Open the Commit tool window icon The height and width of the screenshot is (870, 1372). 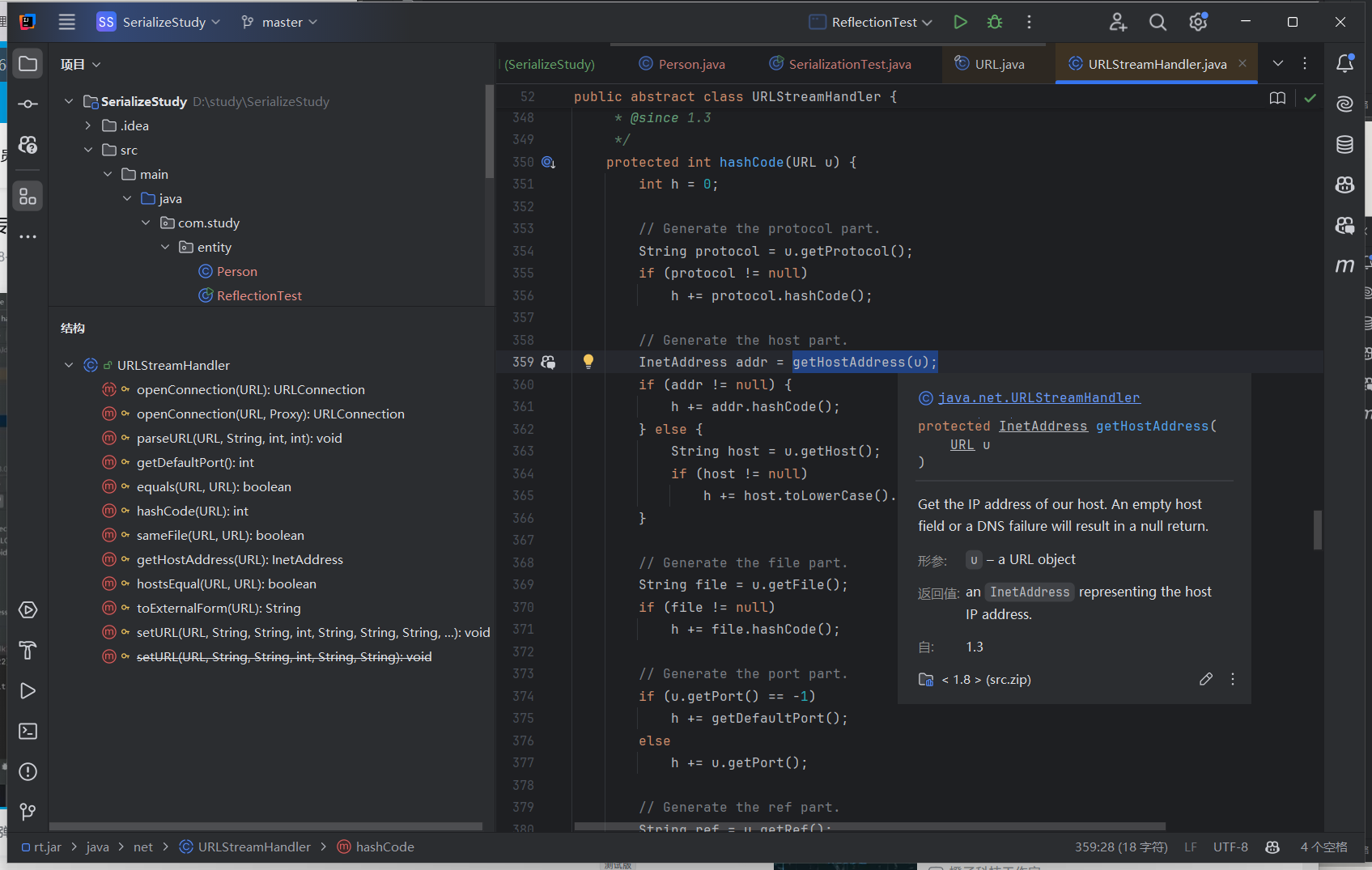click(28, 104)
